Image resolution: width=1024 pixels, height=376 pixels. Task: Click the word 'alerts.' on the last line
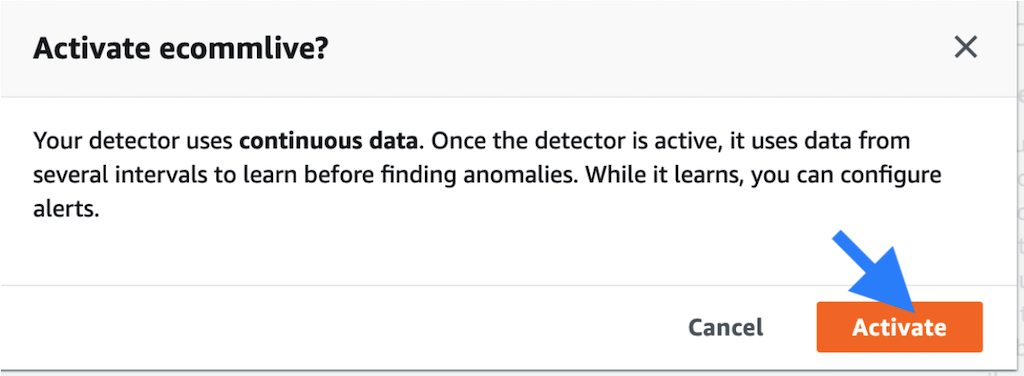coord(66,212)
